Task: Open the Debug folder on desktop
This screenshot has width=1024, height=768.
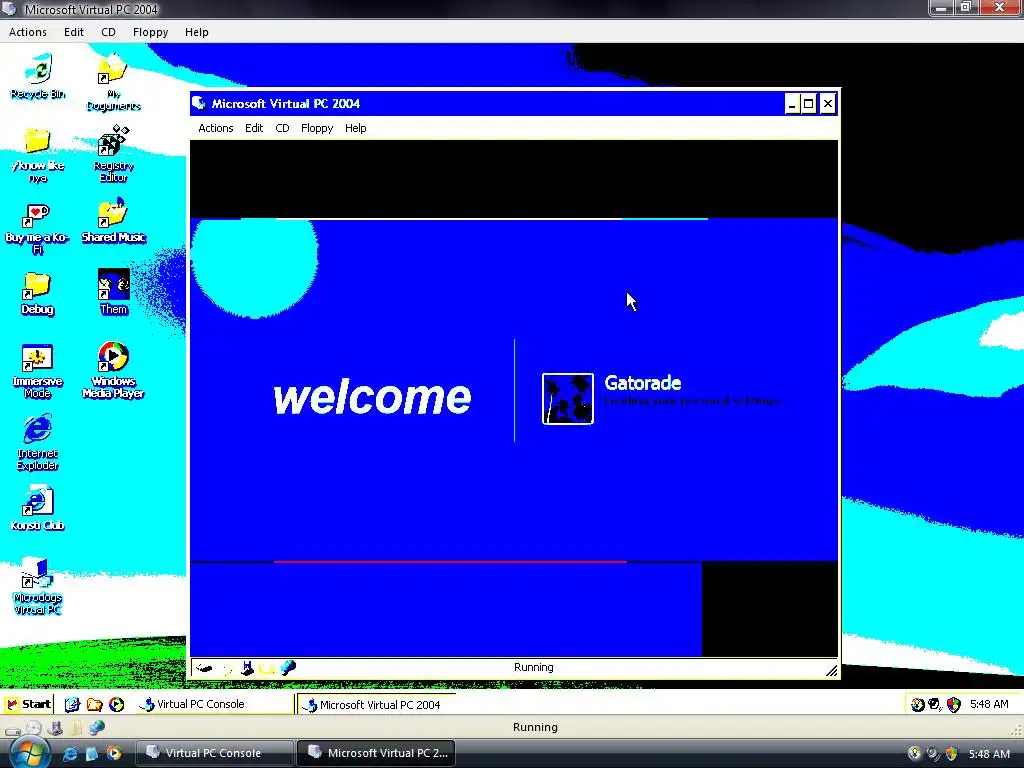Action: click(x=37, y=293)
